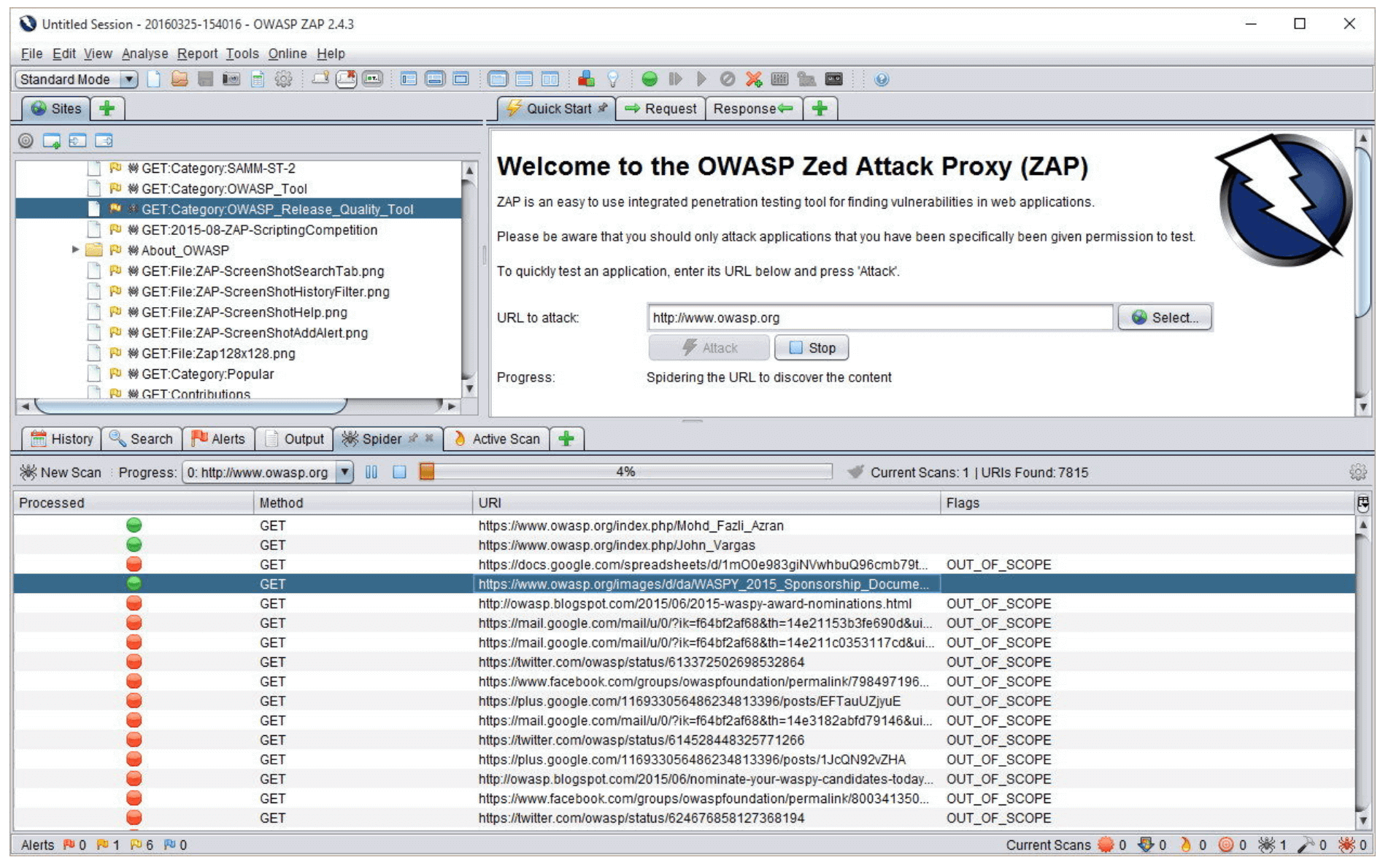The width and height of the screenshot is (1391, 868).
Task: Pause the spider scan
Action: 371,472
